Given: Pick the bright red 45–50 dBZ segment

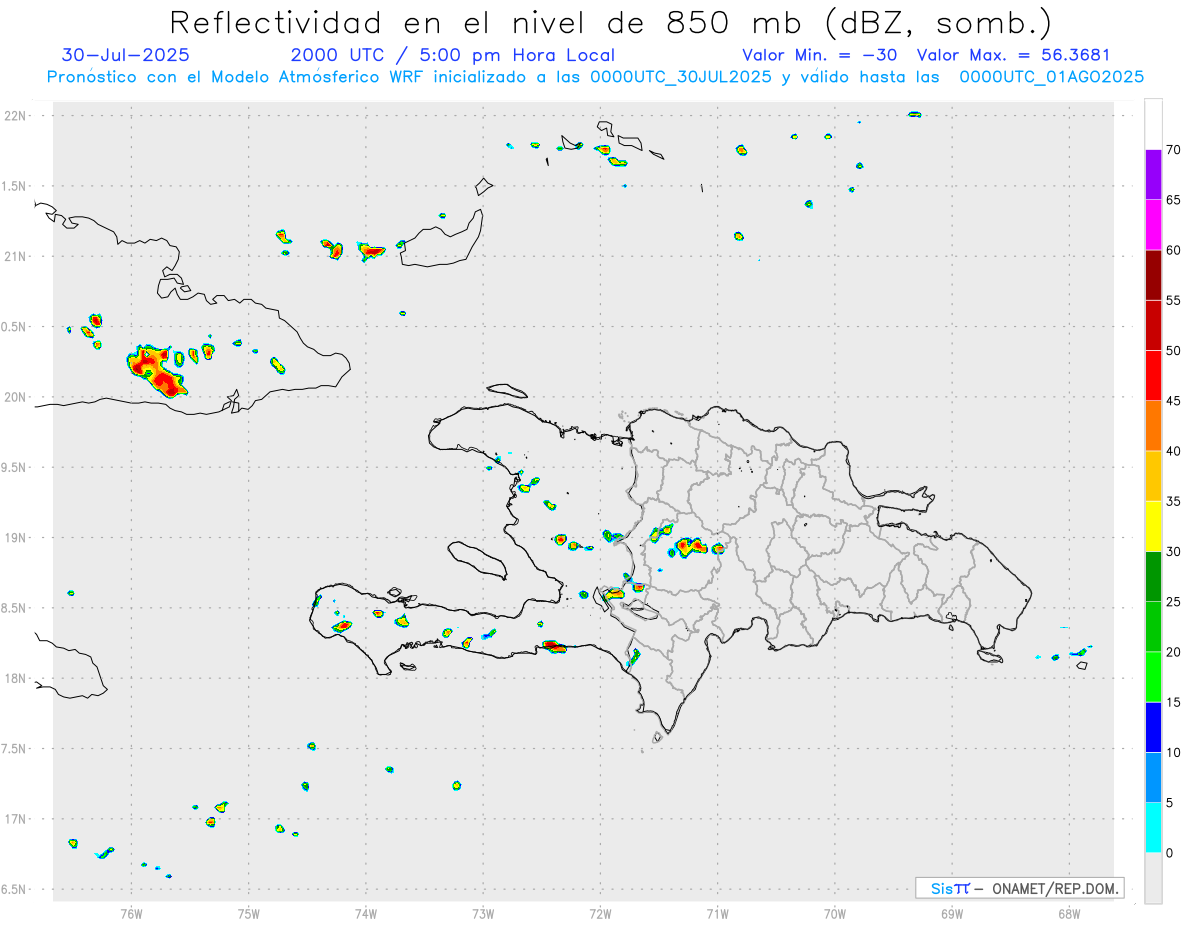Looking at the screenshot, I should tap(1153, 375).
